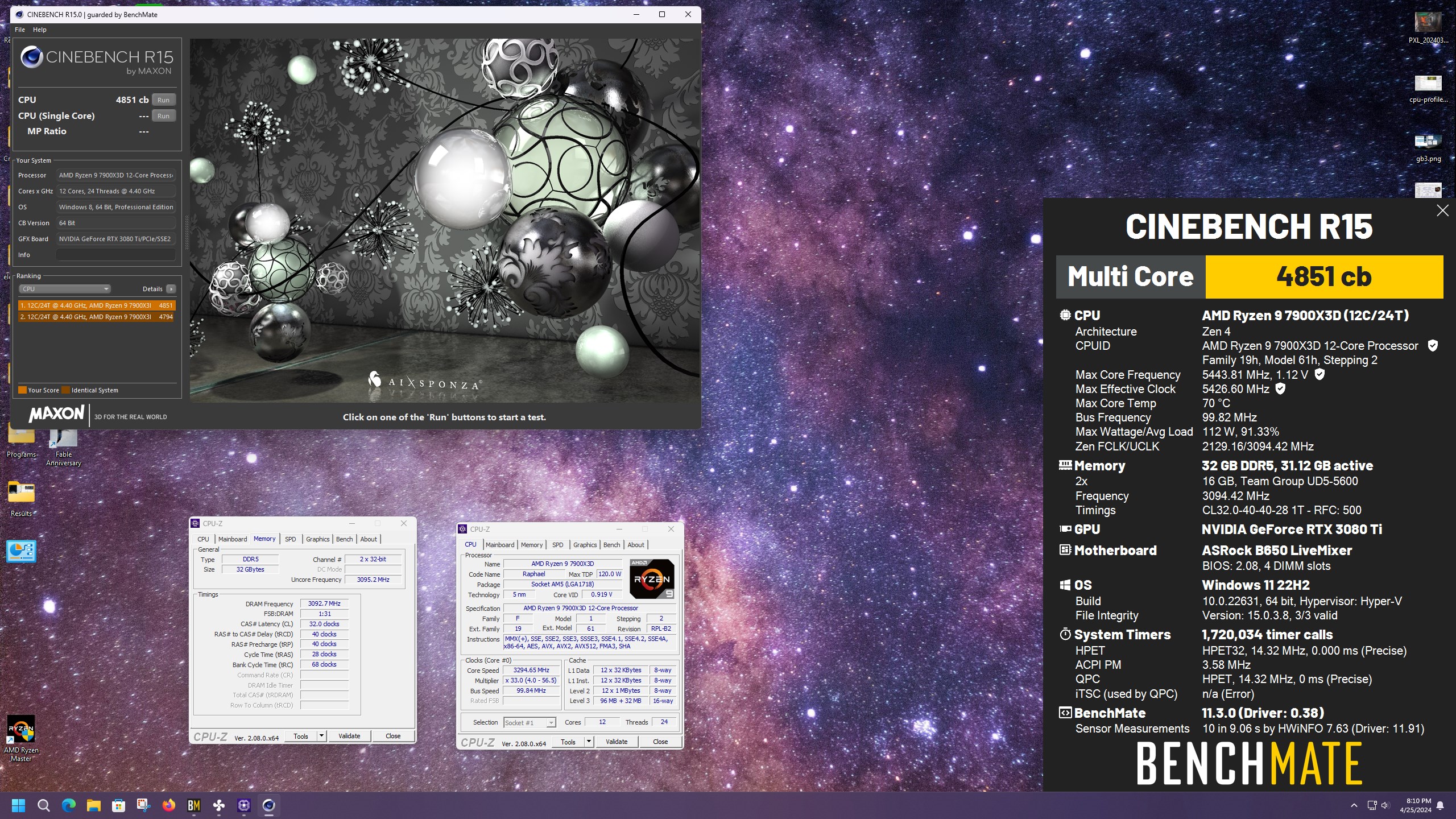This screenshot has width=1456, height=819.
Task: Expand Tools dropdown arrow in left CPU-Z
Action: point(321,736)
